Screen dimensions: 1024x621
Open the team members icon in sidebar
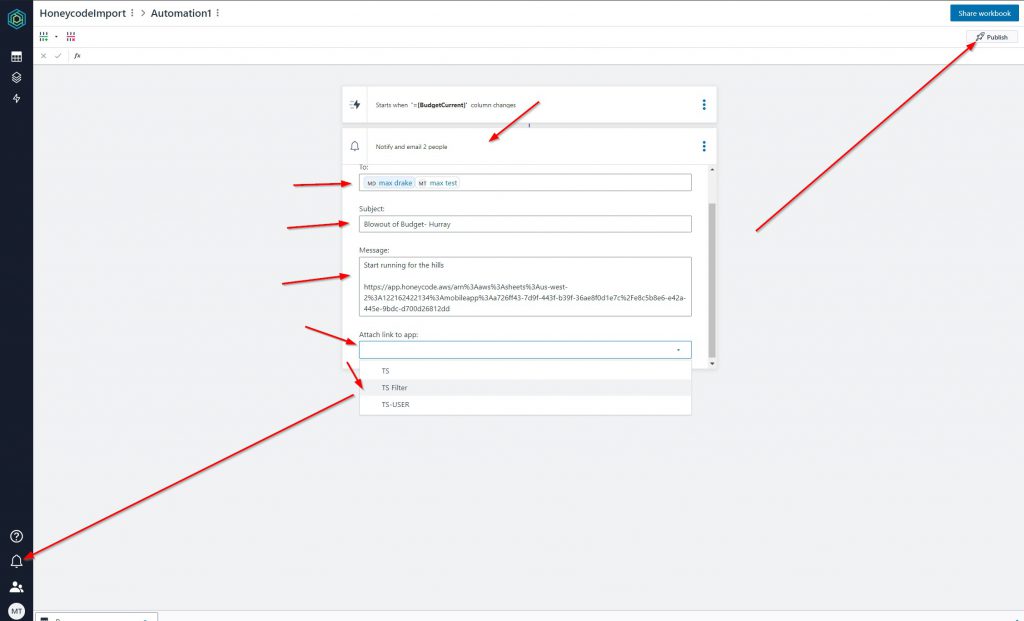pos(16,587)
